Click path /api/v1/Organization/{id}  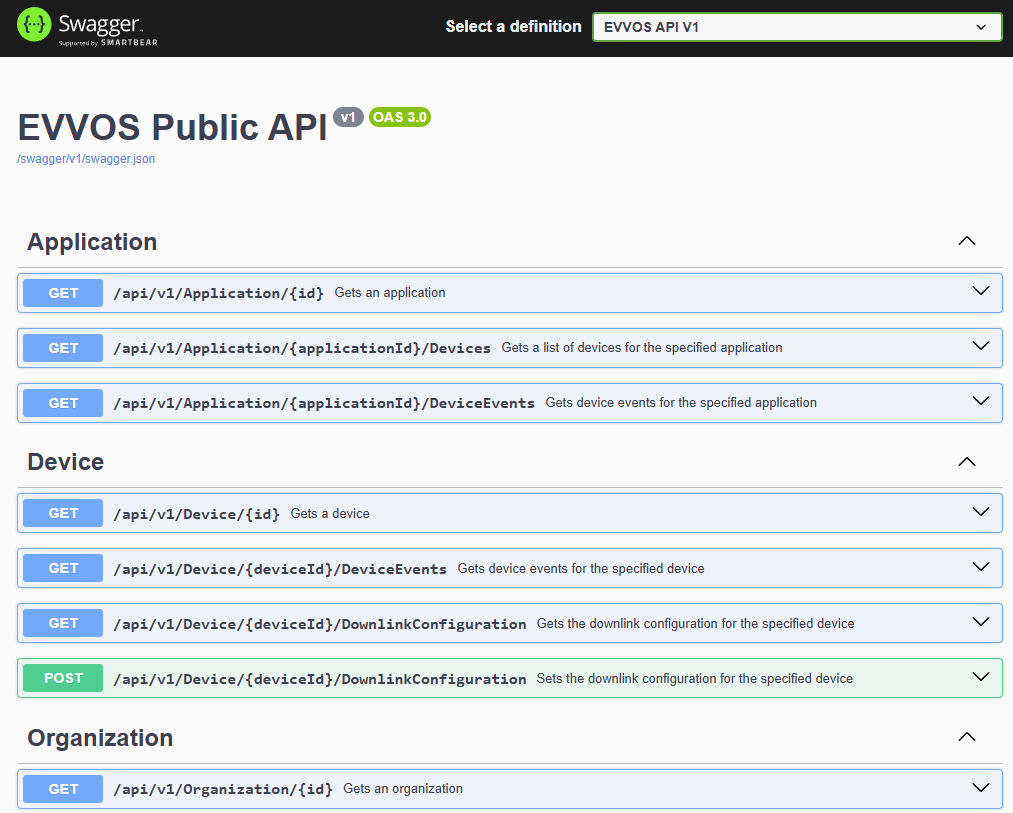tap(223, 790)
